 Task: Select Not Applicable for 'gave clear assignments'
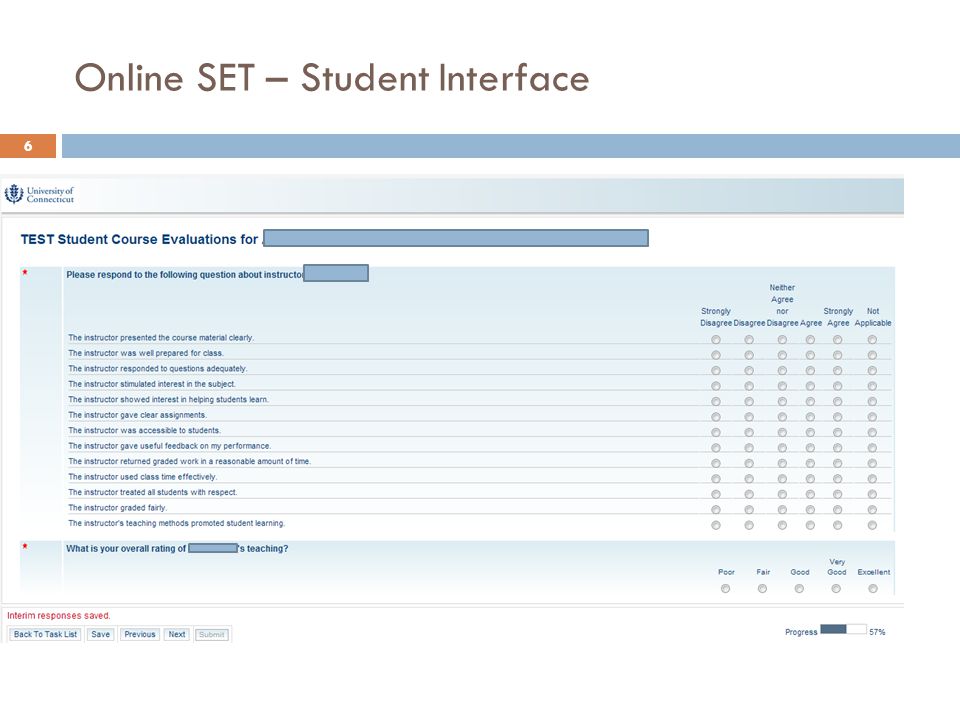click(872, 417)
